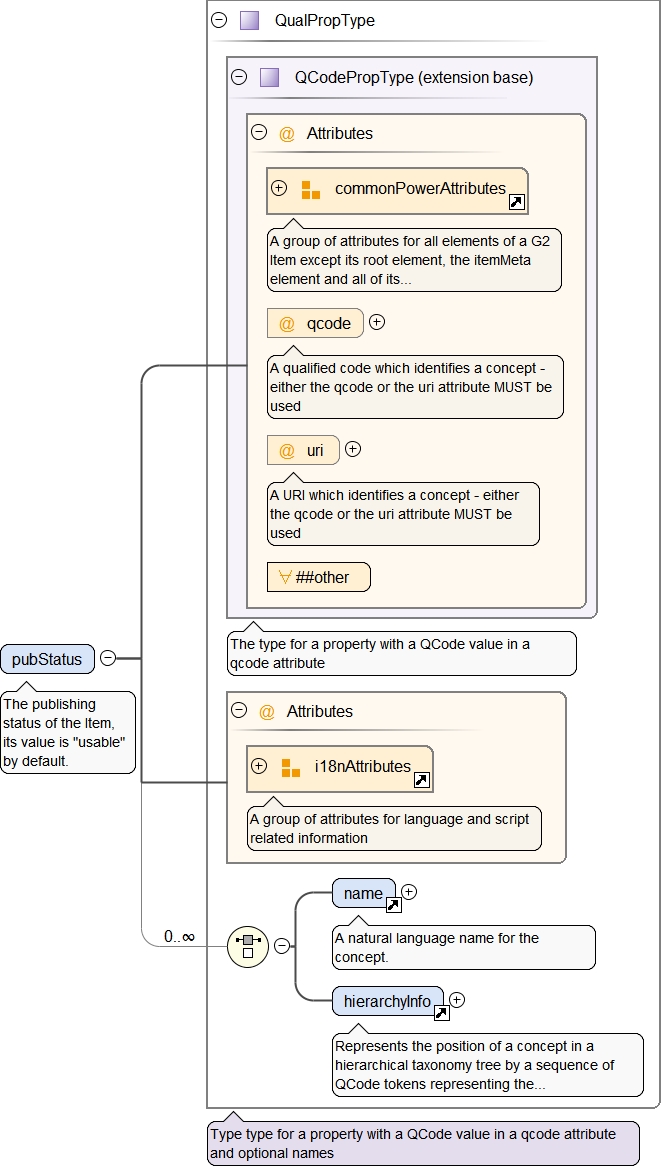Select the pubStatus element box
Viewport: 662px width, 1169px height.
click(48, 659)
